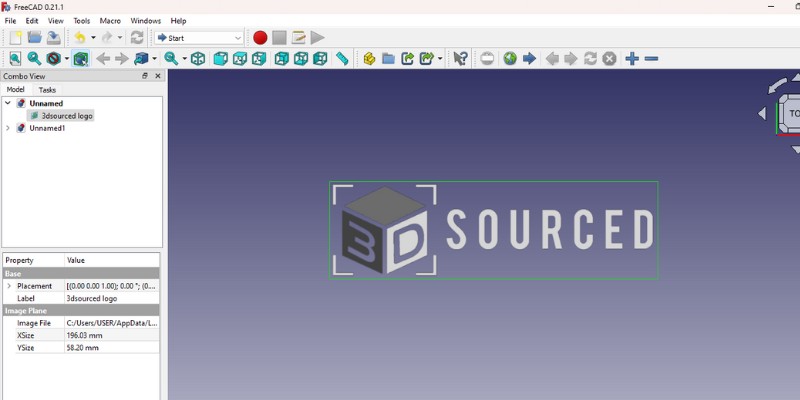Select the 3dsourced logo tree item
The image size is (800, 400).
click(x=67, y=116)
